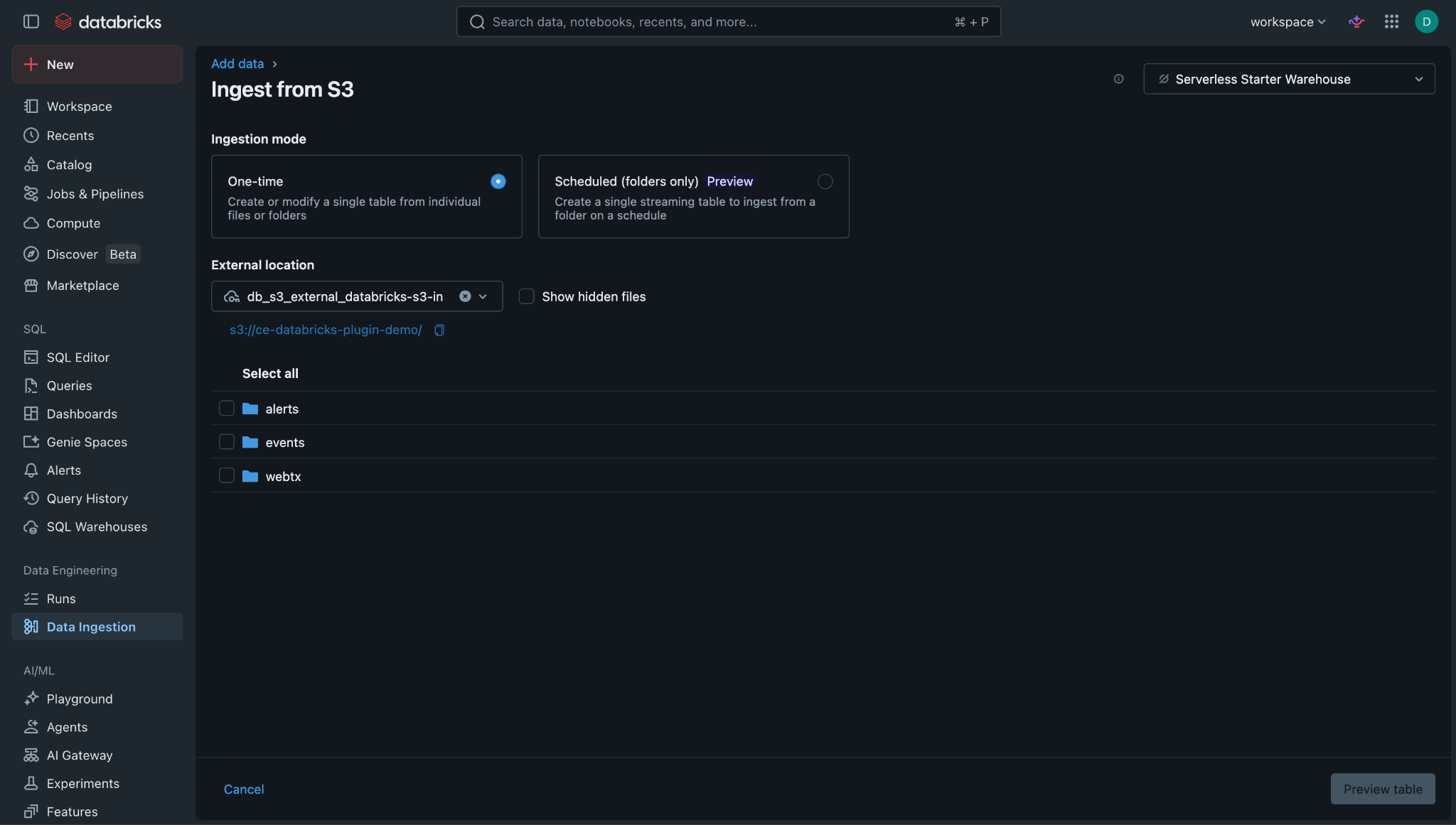Click the Data Ingestion icon

coord(31,627)
